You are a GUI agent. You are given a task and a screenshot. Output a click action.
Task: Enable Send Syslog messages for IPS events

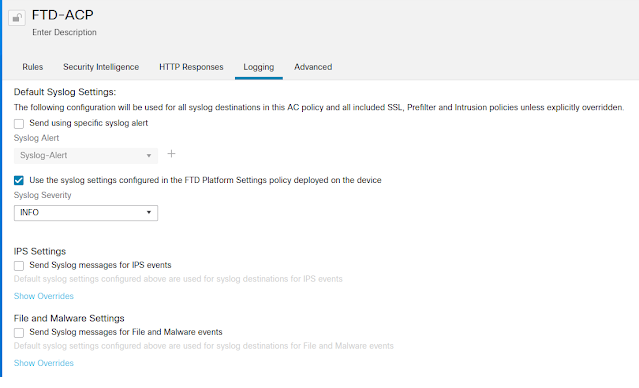[19, 266]
